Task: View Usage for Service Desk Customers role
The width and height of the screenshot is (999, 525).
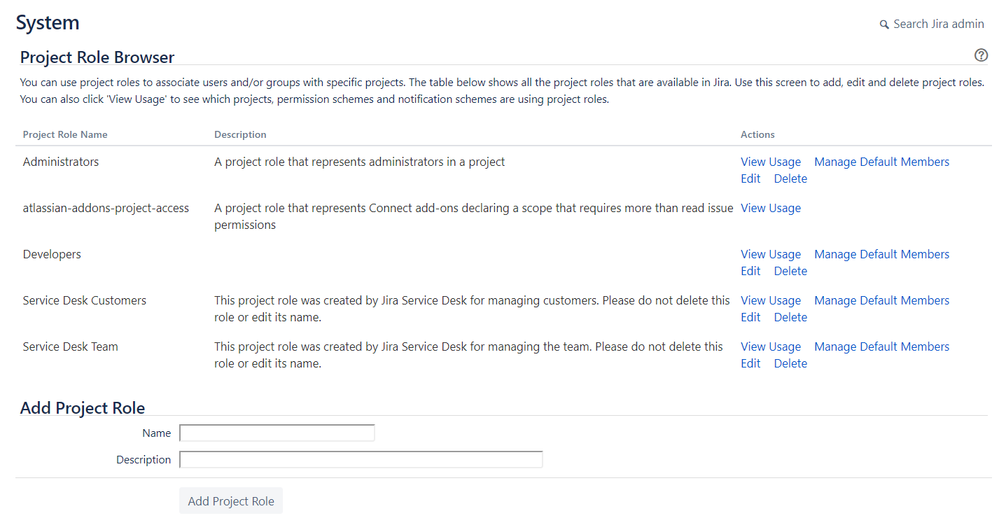Action: 770,301
